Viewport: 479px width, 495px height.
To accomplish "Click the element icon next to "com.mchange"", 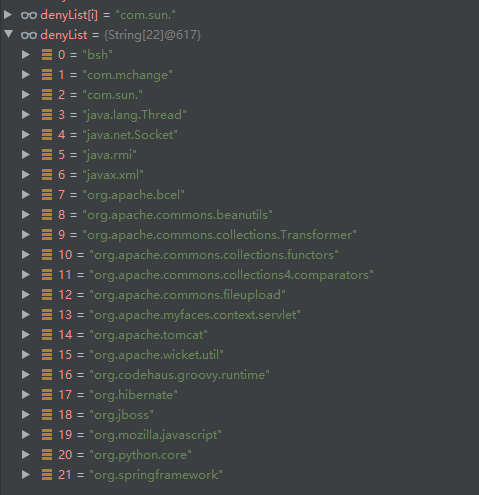I will [47, 75].
